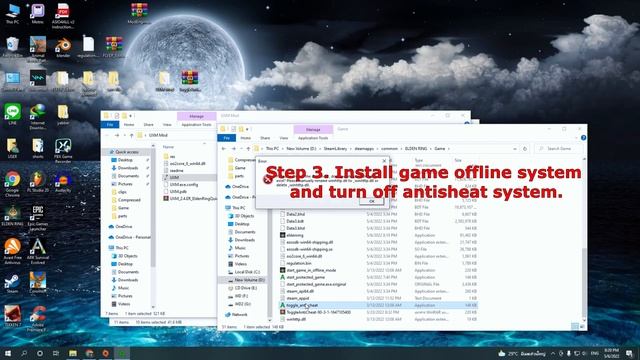Viewport: 640px width, 360px height.
Task: Click common in the address path
Action: (x=389, y=149)
